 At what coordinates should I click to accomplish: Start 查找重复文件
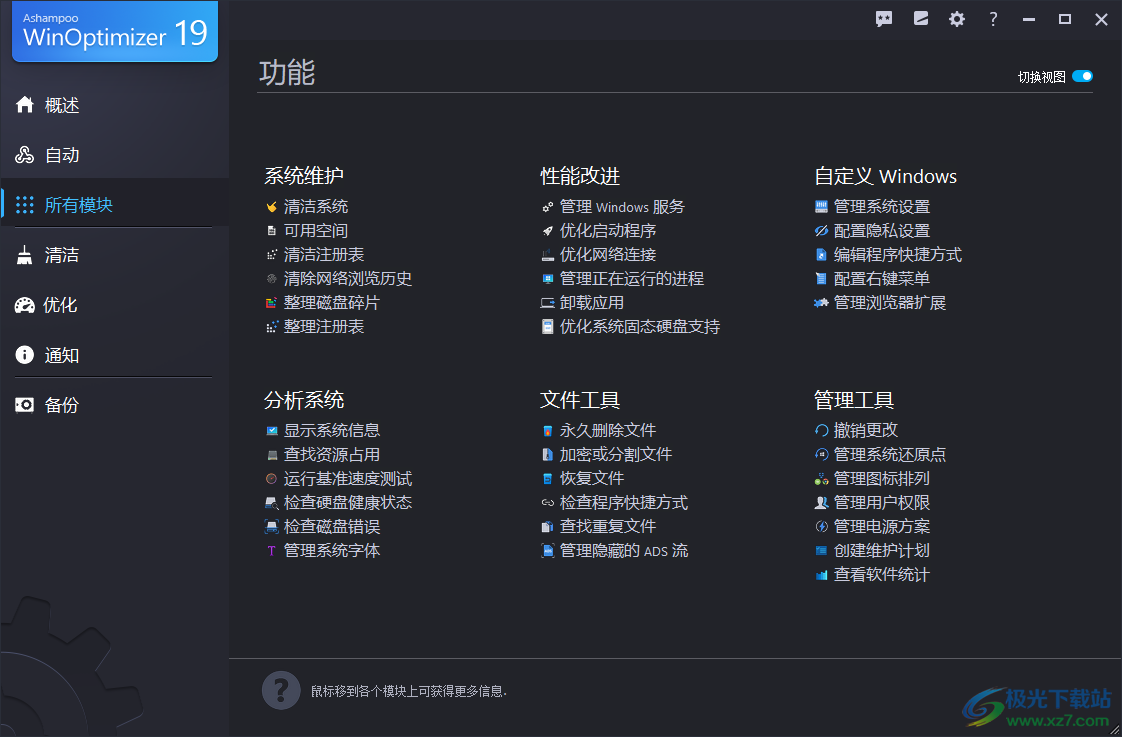pos(609,525)
